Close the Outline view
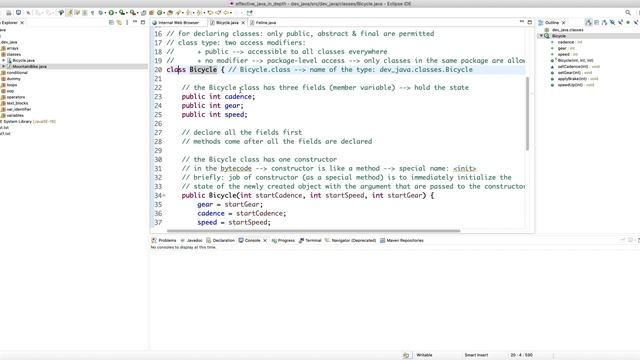The height and width of the screenshot is (360, 640). [564, 23]
